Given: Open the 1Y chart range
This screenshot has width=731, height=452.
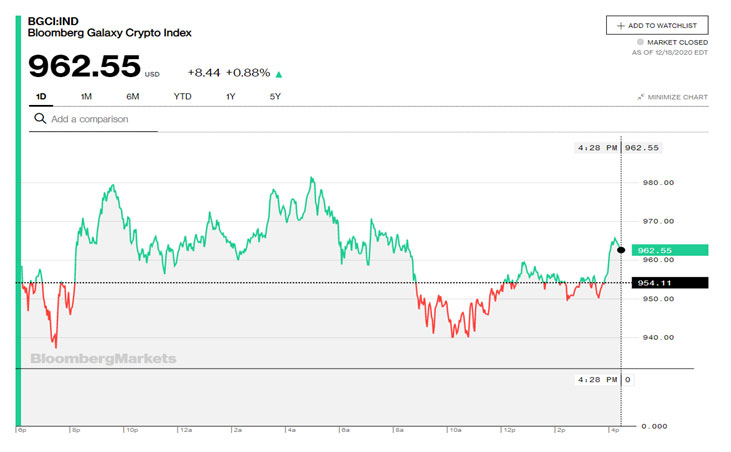Looking at the screenshot, I should [231, 96].
